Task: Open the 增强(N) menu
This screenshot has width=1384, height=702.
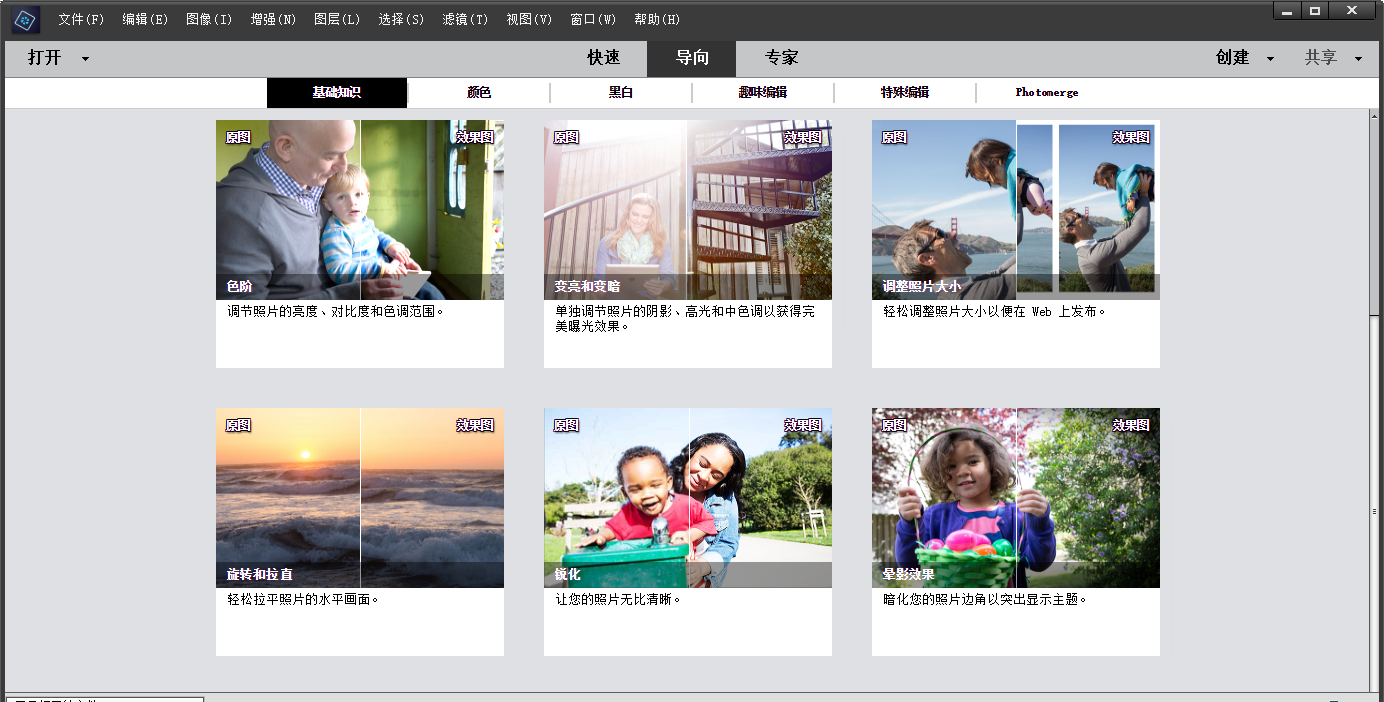Action: coord(273,20)
